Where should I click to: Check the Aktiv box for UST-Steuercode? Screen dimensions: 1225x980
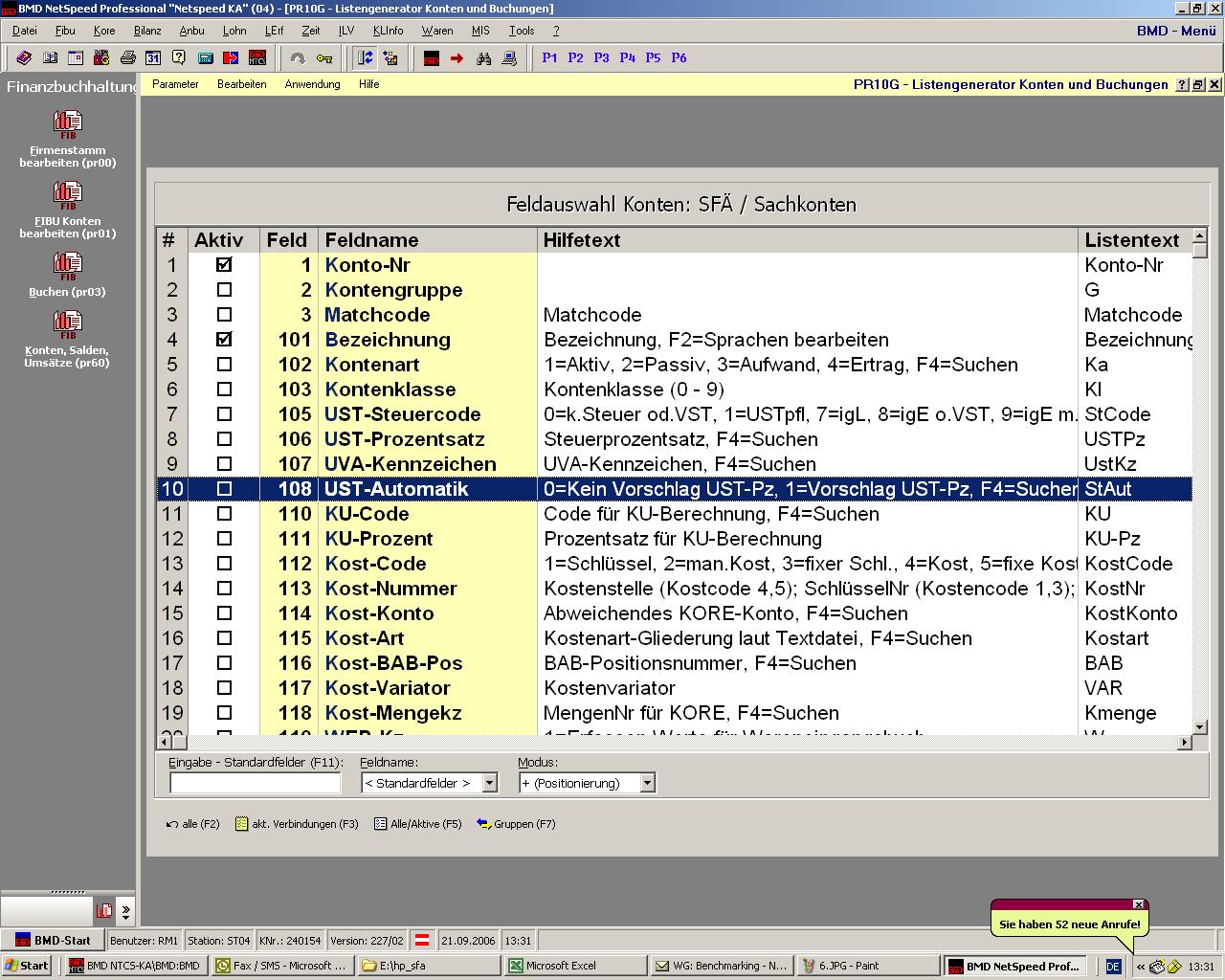tap(224, 414)
